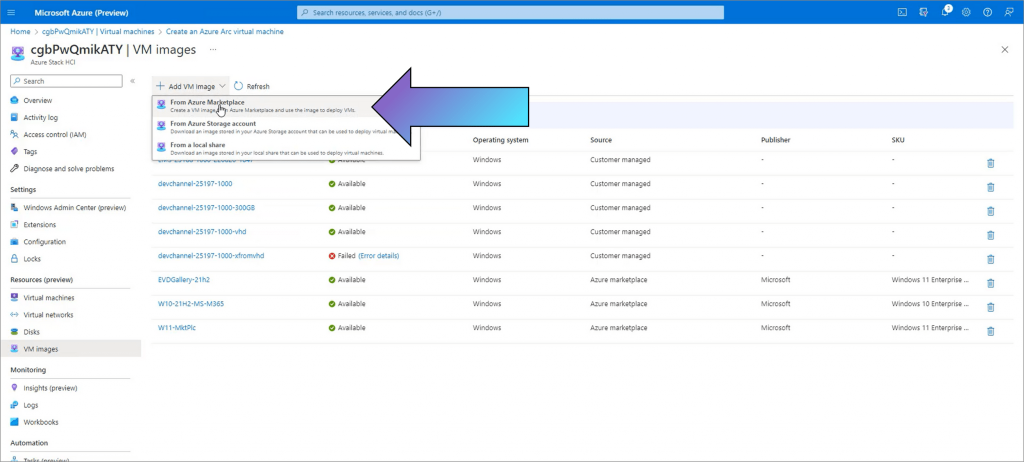The image size is (1024, 462).
Task: Open the devchannel-25197-1000 image link
Action: (195, 184)
